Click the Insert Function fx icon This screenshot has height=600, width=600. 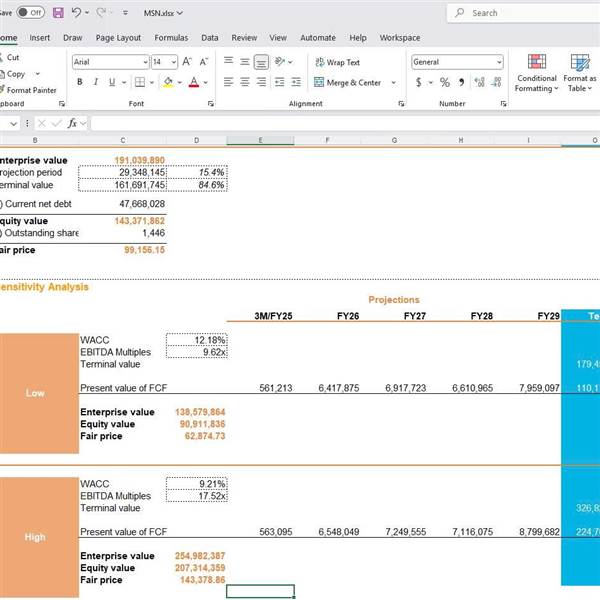[73, 124]
